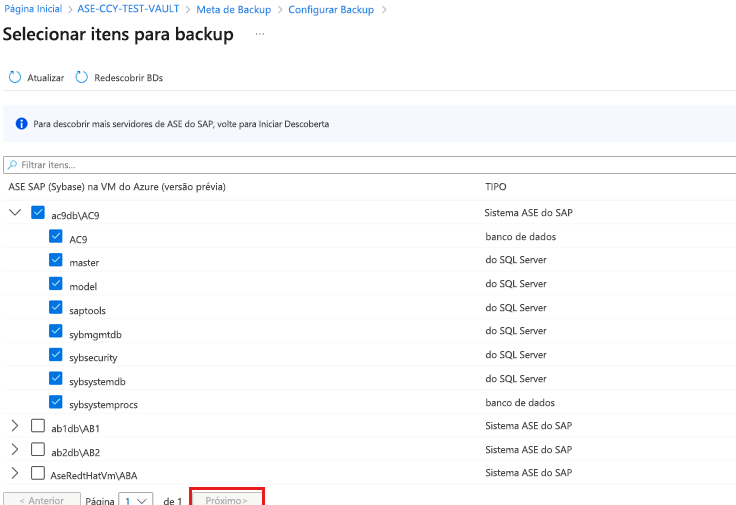
Task: Toggle the sybsecurity checkbox
Action: coord(56,355)
